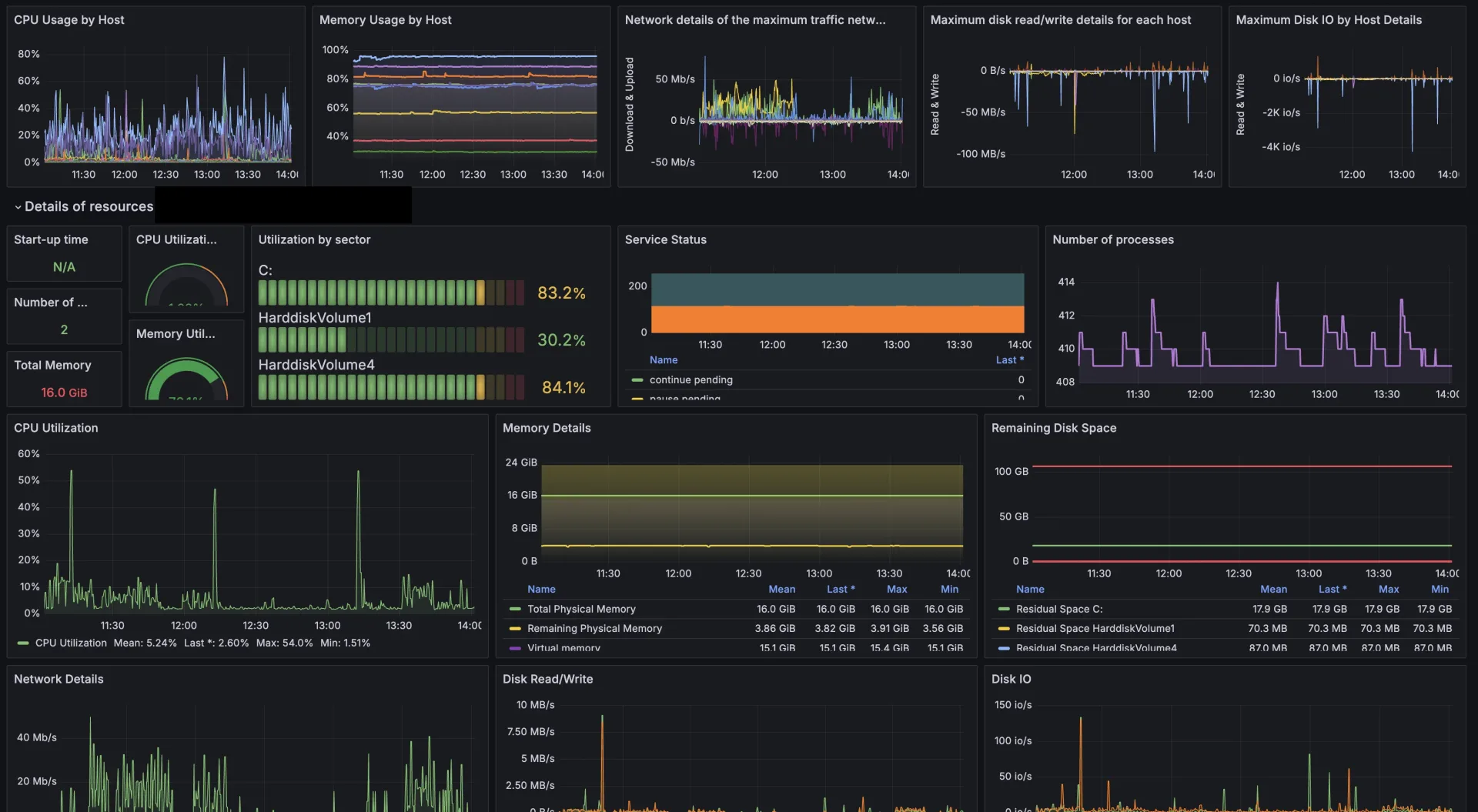Click the Max: 54.0% CPU Utilization legend value
The image size is (1478, 812).
[284, 643]
